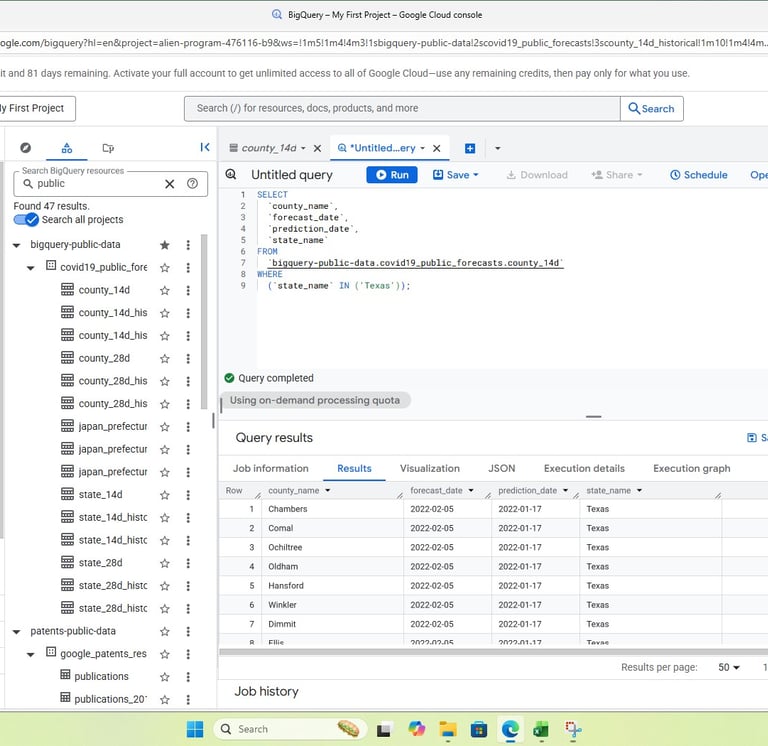768x746 pixels.
Task: Change results per page from 50
Action: point(729,667)
